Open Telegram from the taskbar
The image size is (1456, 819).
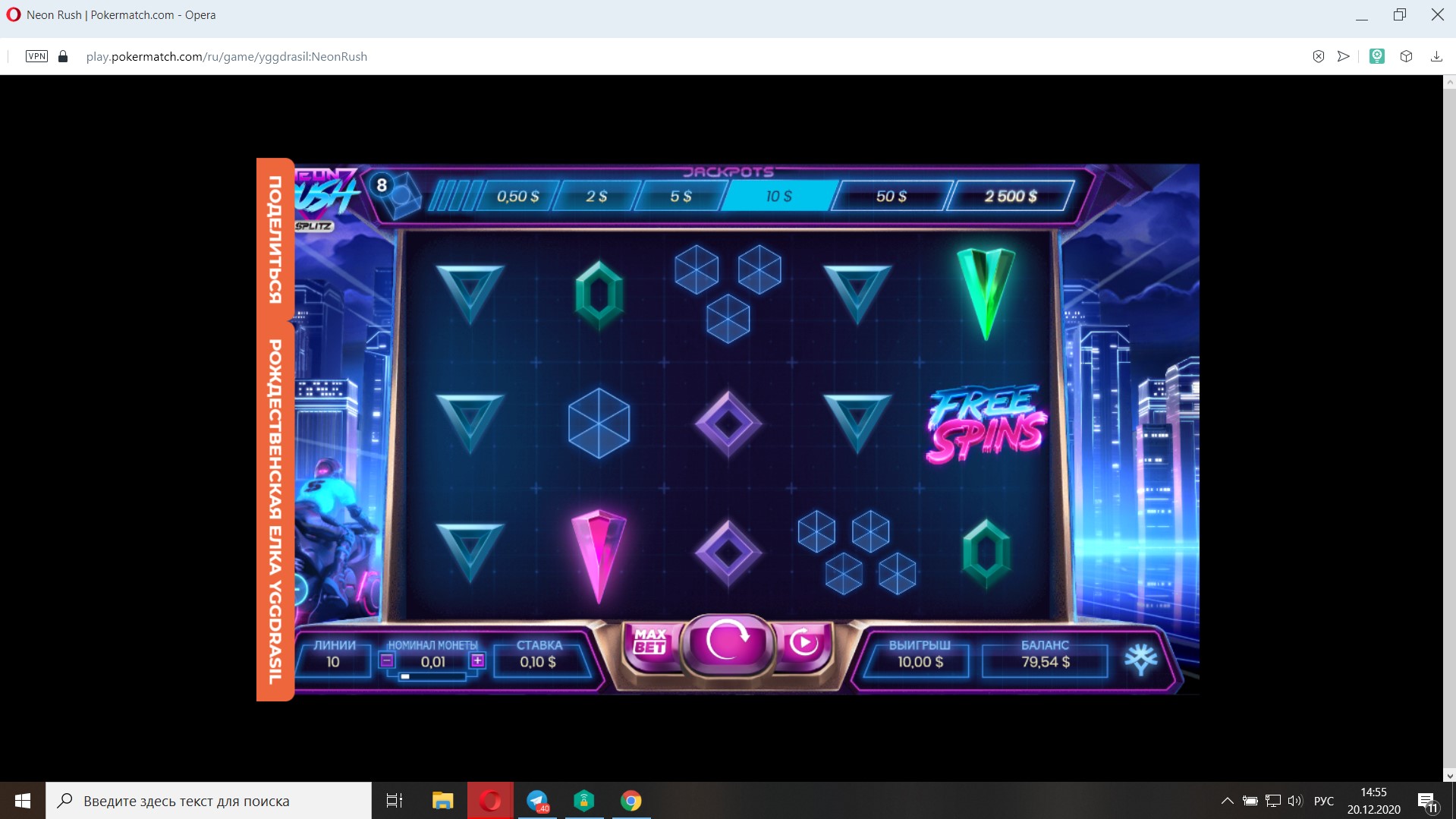pos(537,801)
